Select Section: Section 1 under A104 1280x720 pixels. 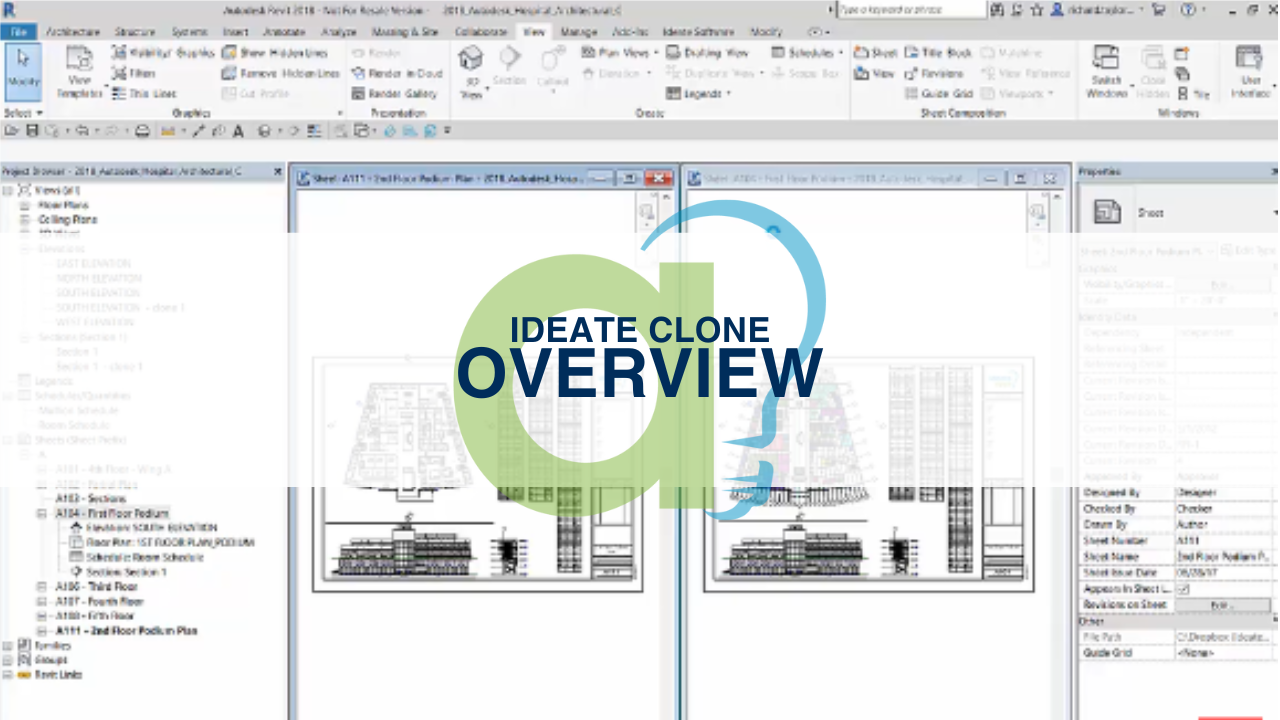pos(126,572)
